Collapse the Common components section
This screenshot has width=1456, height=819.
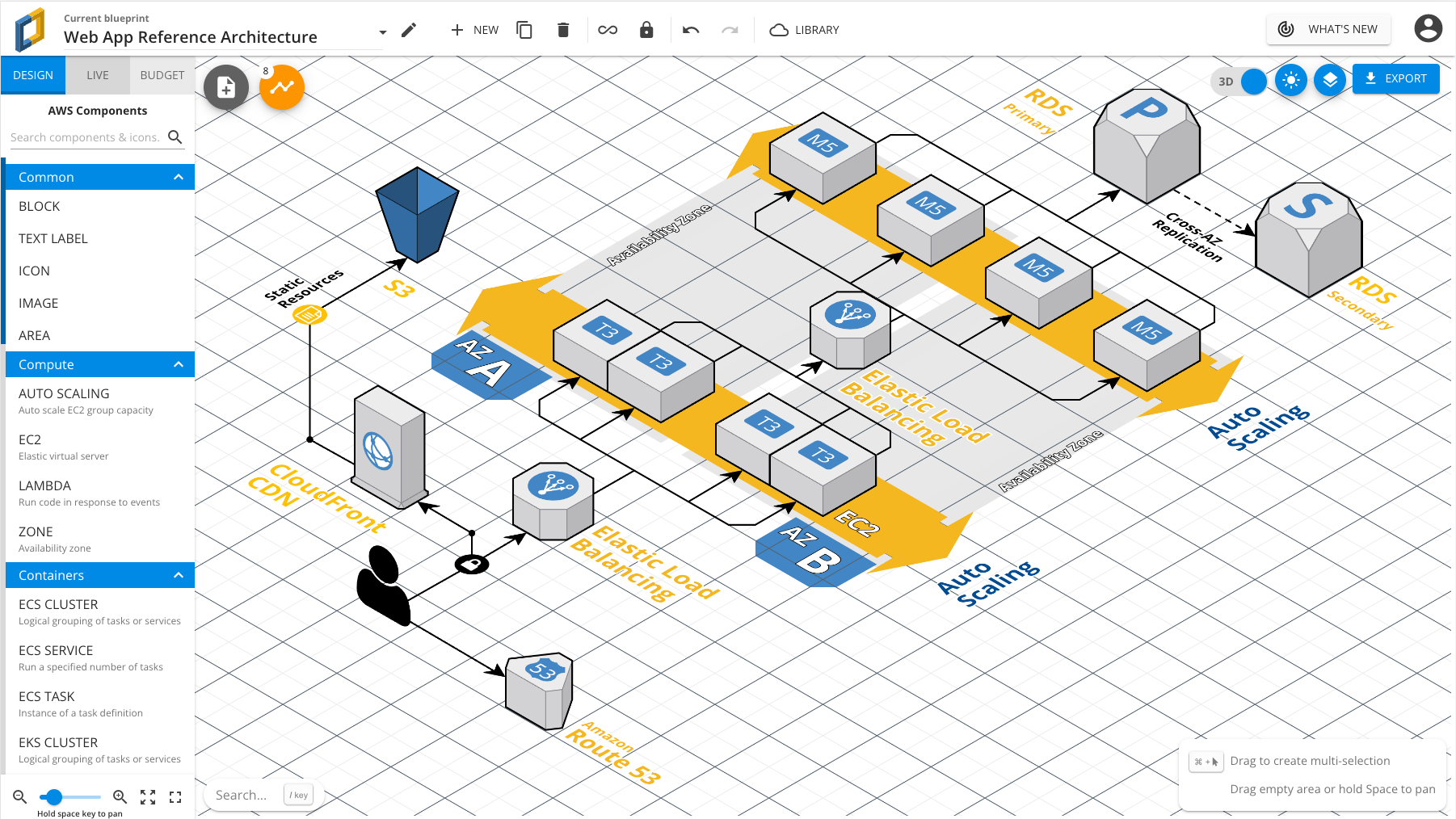tap(179, 177)
